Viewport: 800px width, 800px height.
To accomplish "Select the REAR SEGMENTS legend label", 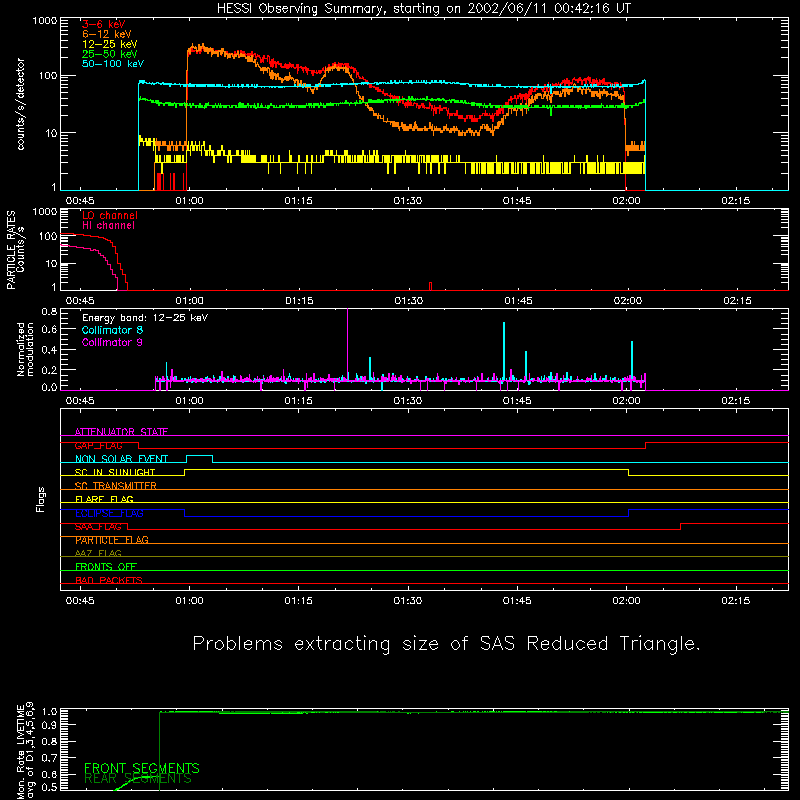I will 138,779.
